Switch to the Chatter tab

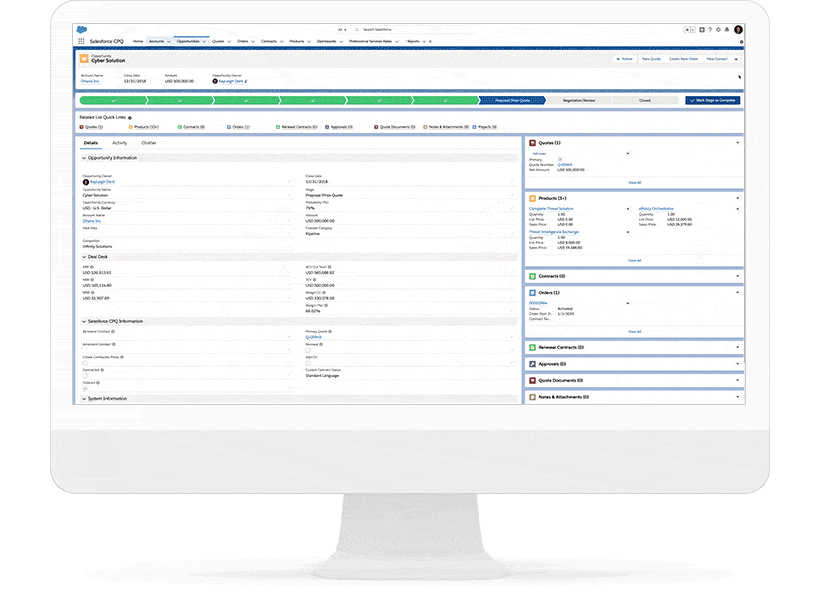pos(148,144)
